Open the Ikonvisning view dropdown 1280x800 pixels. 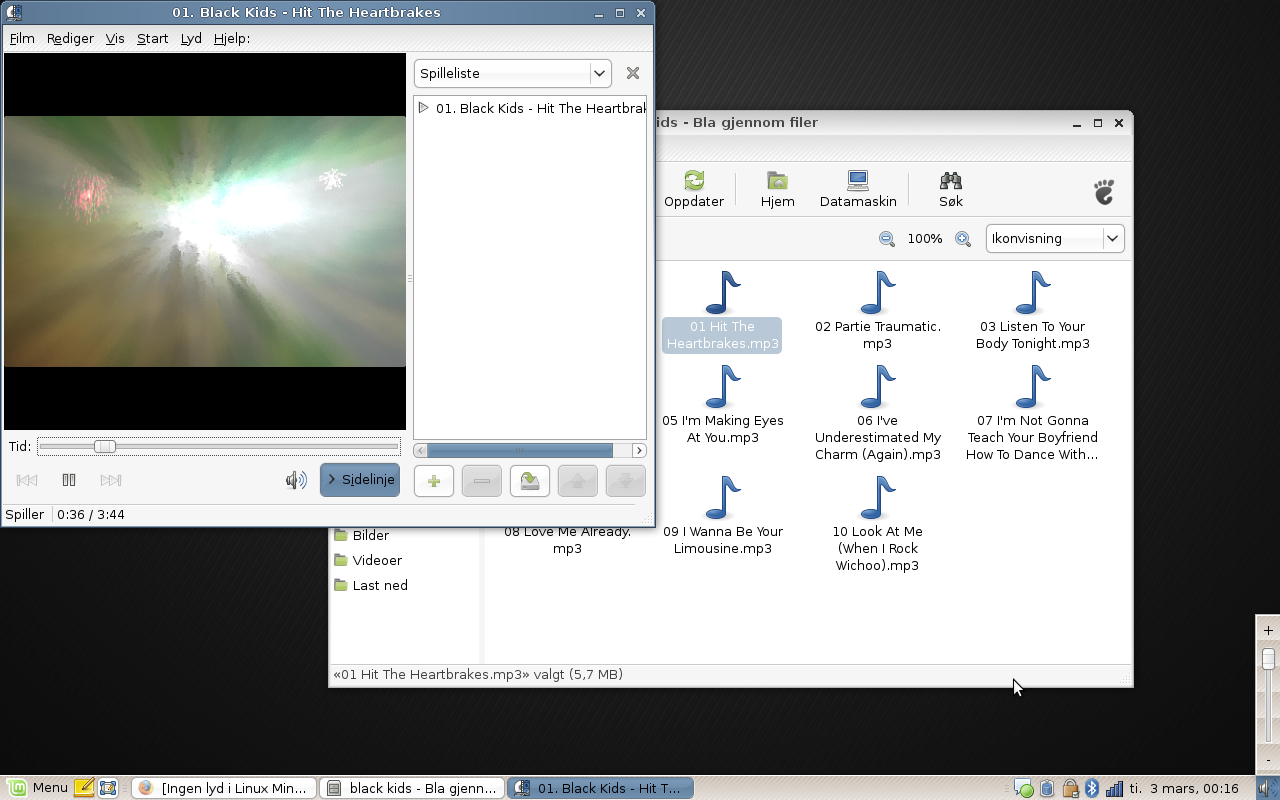pyautogui.click(x=1055, y=238)
